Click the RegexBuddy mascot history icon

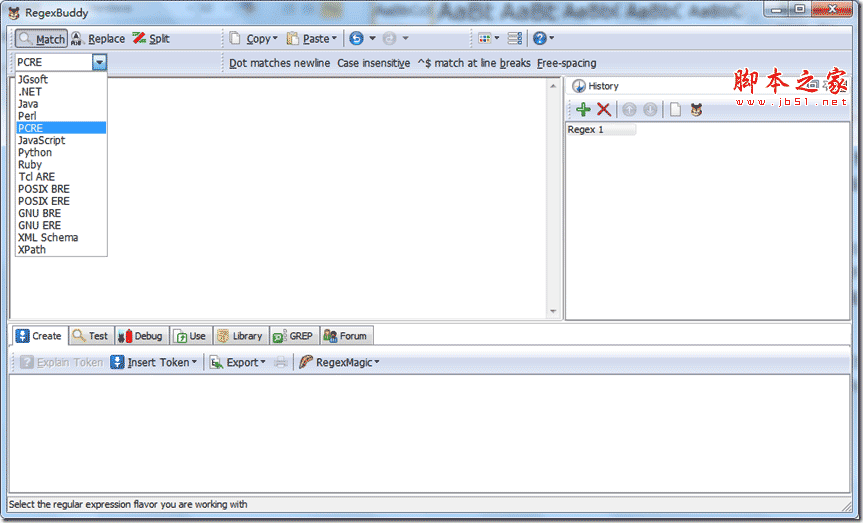(x=696, y=110)
